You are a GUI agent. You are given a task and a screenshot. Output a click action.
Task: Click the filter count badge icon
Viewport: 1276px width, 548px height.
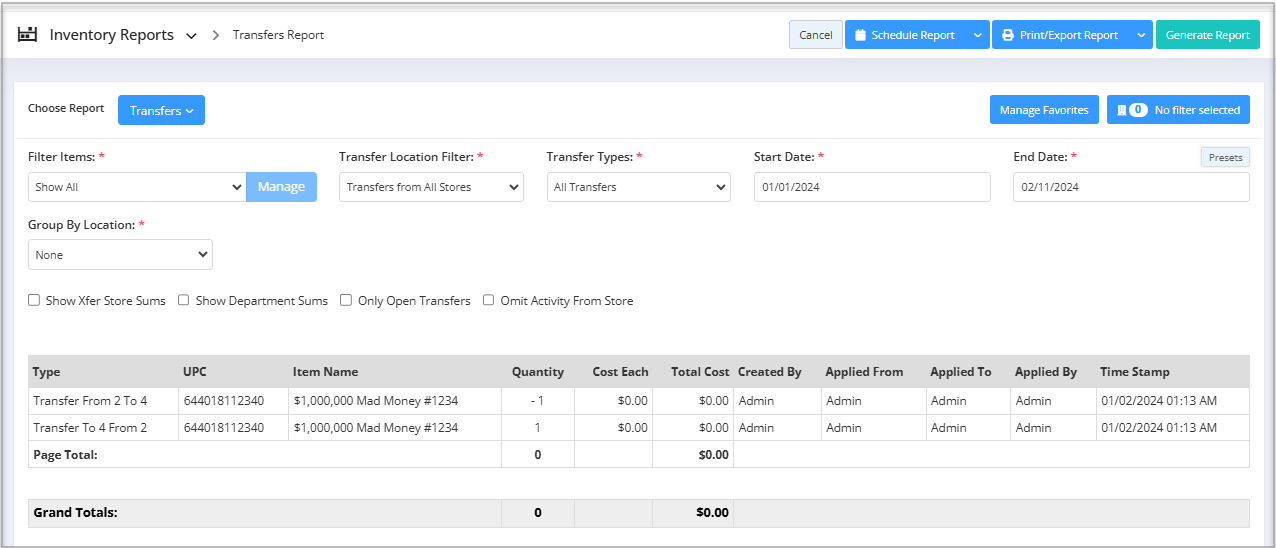coord(1137,110)
